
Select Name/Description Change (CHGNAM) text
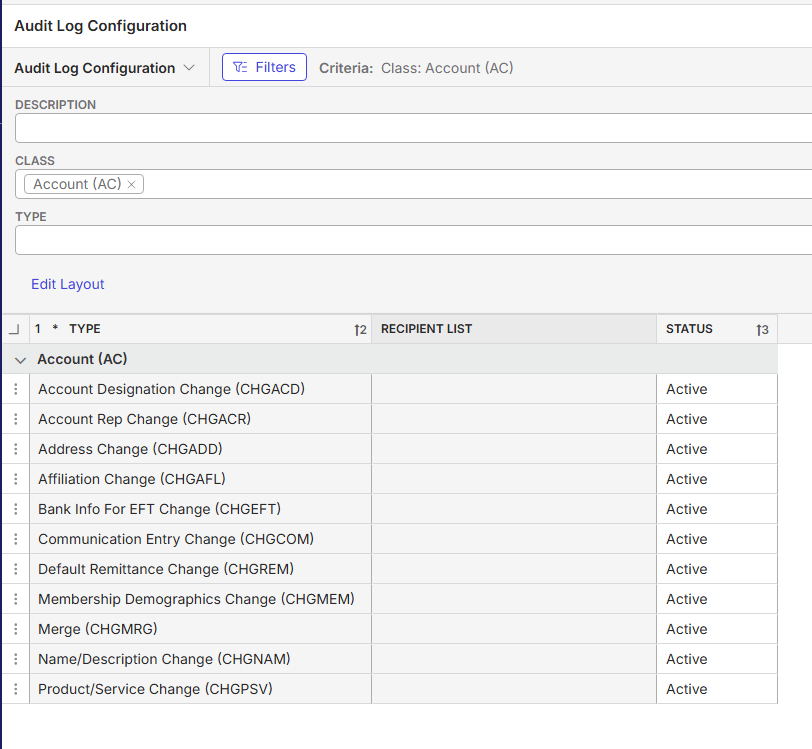pyautogui.click(x=164, y=659)
